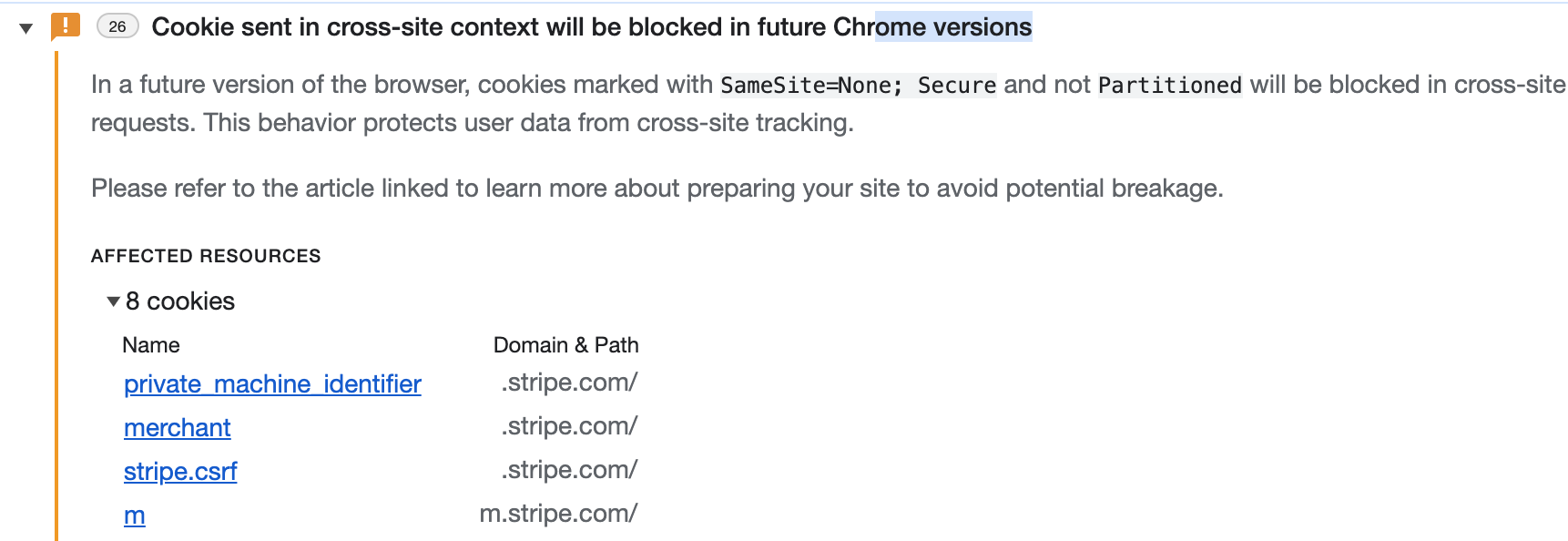
Task: Select the issue title about cross-site cookie blocking
Action: click(x=592, y=27)
